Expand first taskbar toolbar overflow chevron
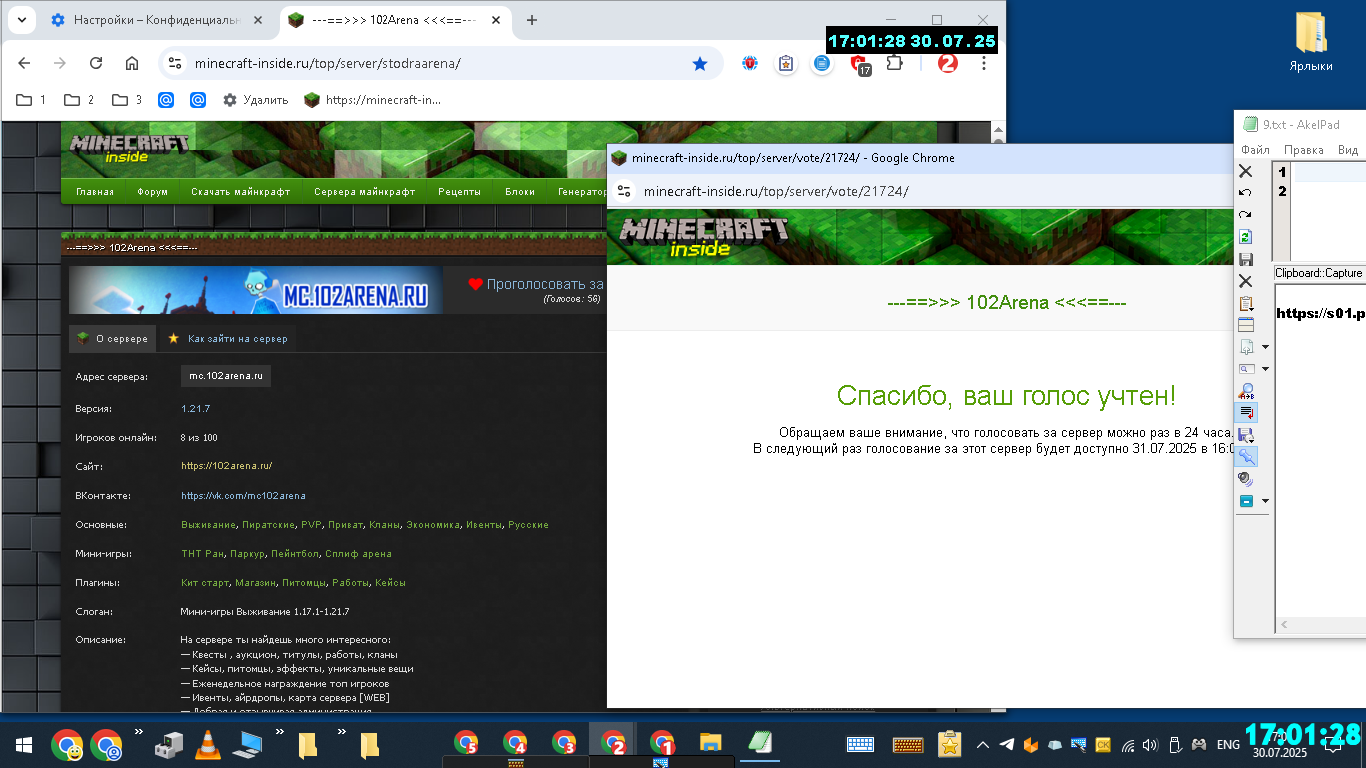This screenshot has width=1366, height=768. tap(139, 733)
